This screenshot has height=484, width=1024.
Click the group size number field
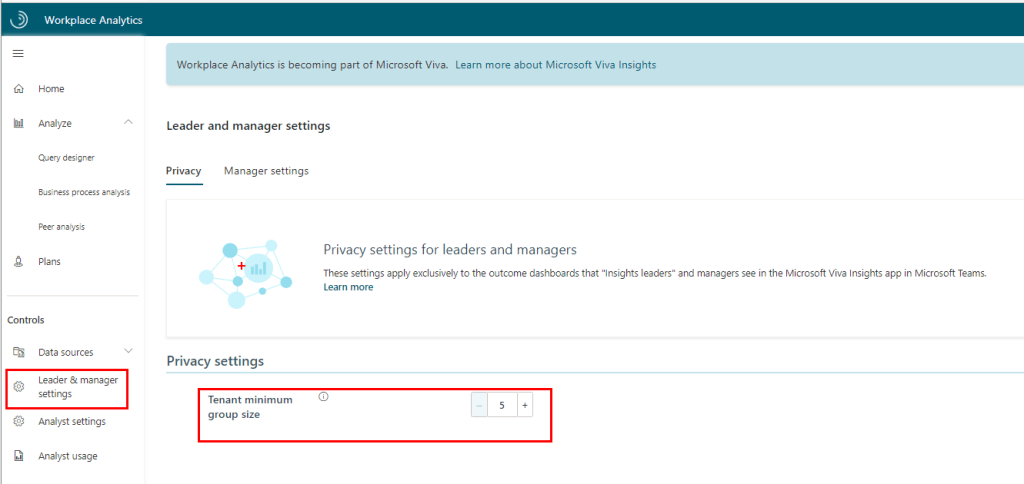pos(501,405)
